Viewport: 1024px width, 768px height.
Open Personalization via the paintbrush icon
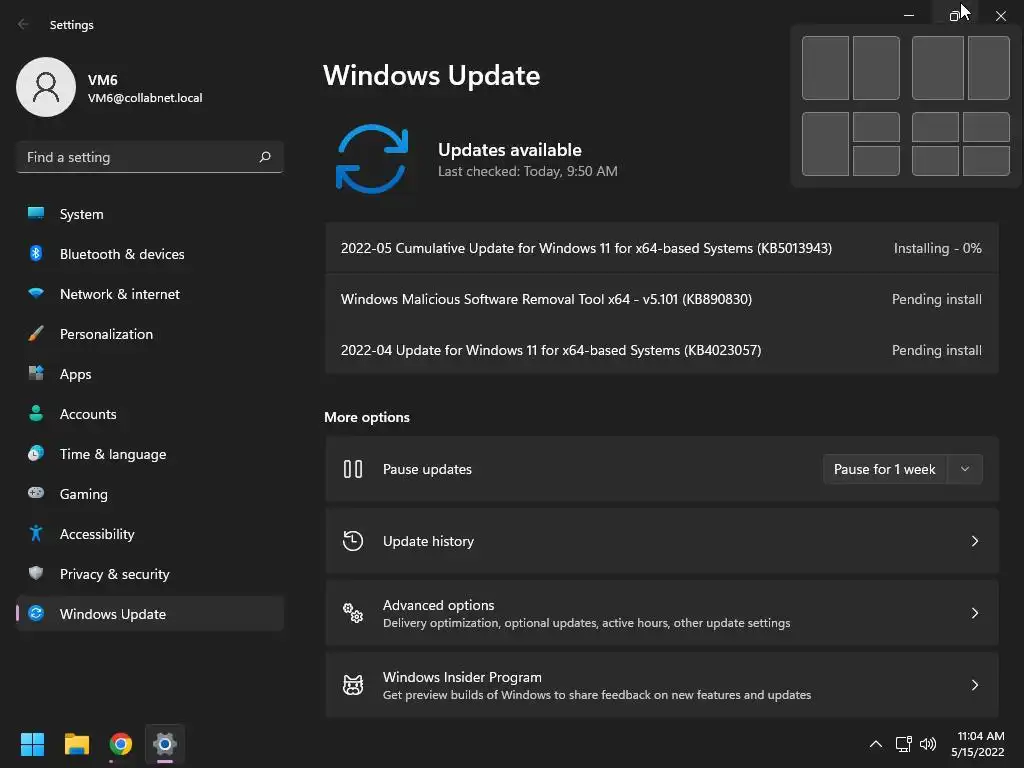36,334
